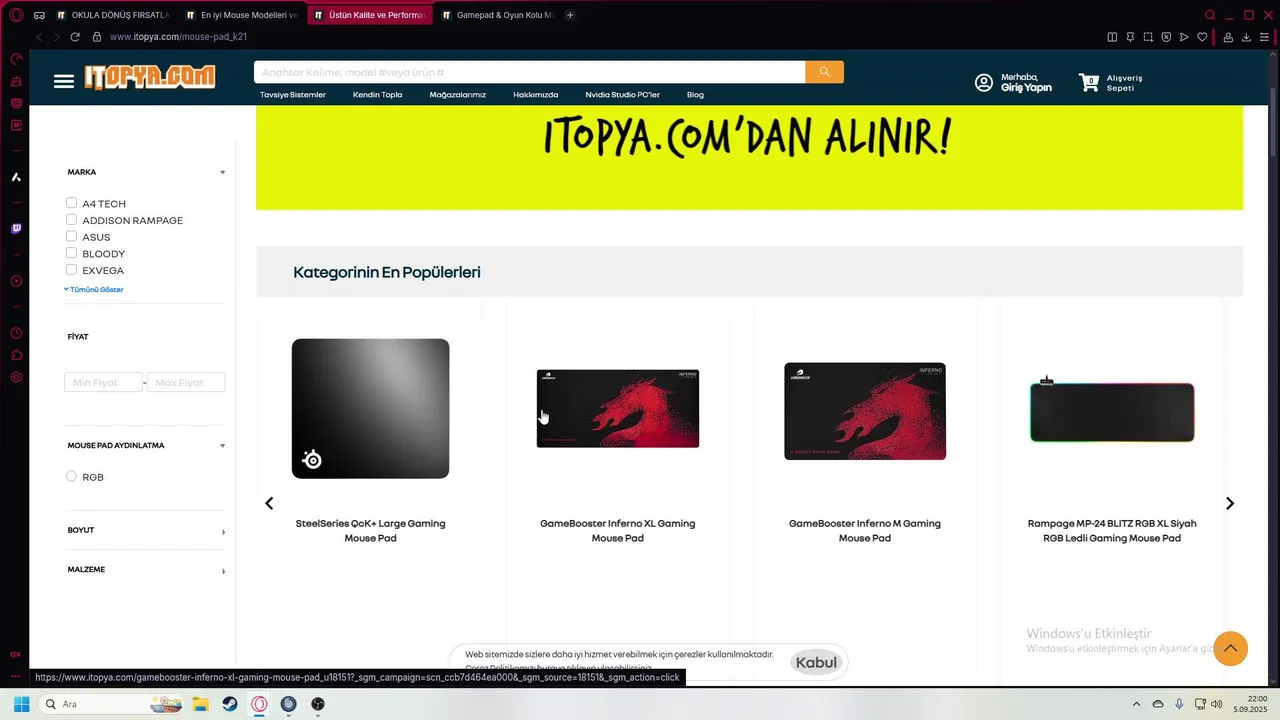This screenshot has width=1280, height=720.
Task: Check the ASUS brand filter
Action: click(71, 237)
